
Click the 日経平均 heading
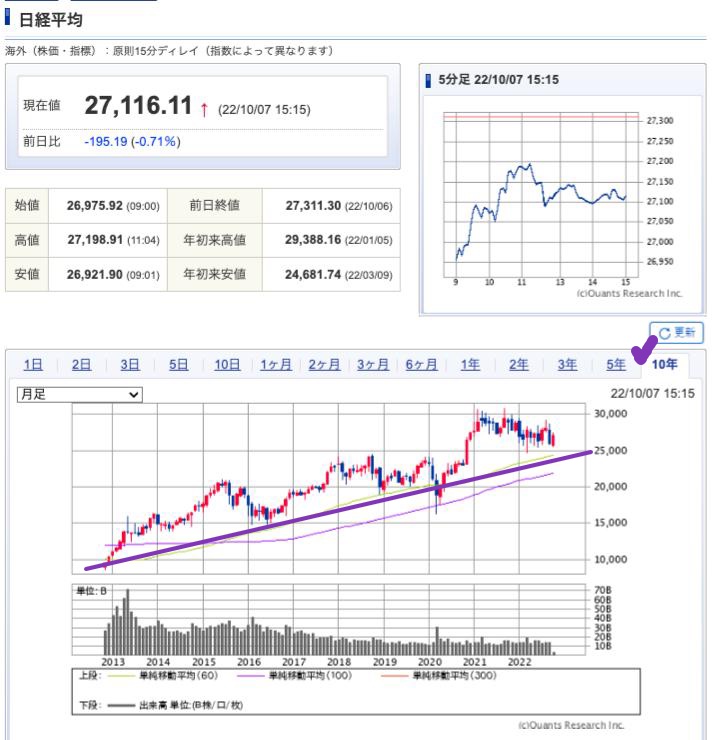(50, 20)
